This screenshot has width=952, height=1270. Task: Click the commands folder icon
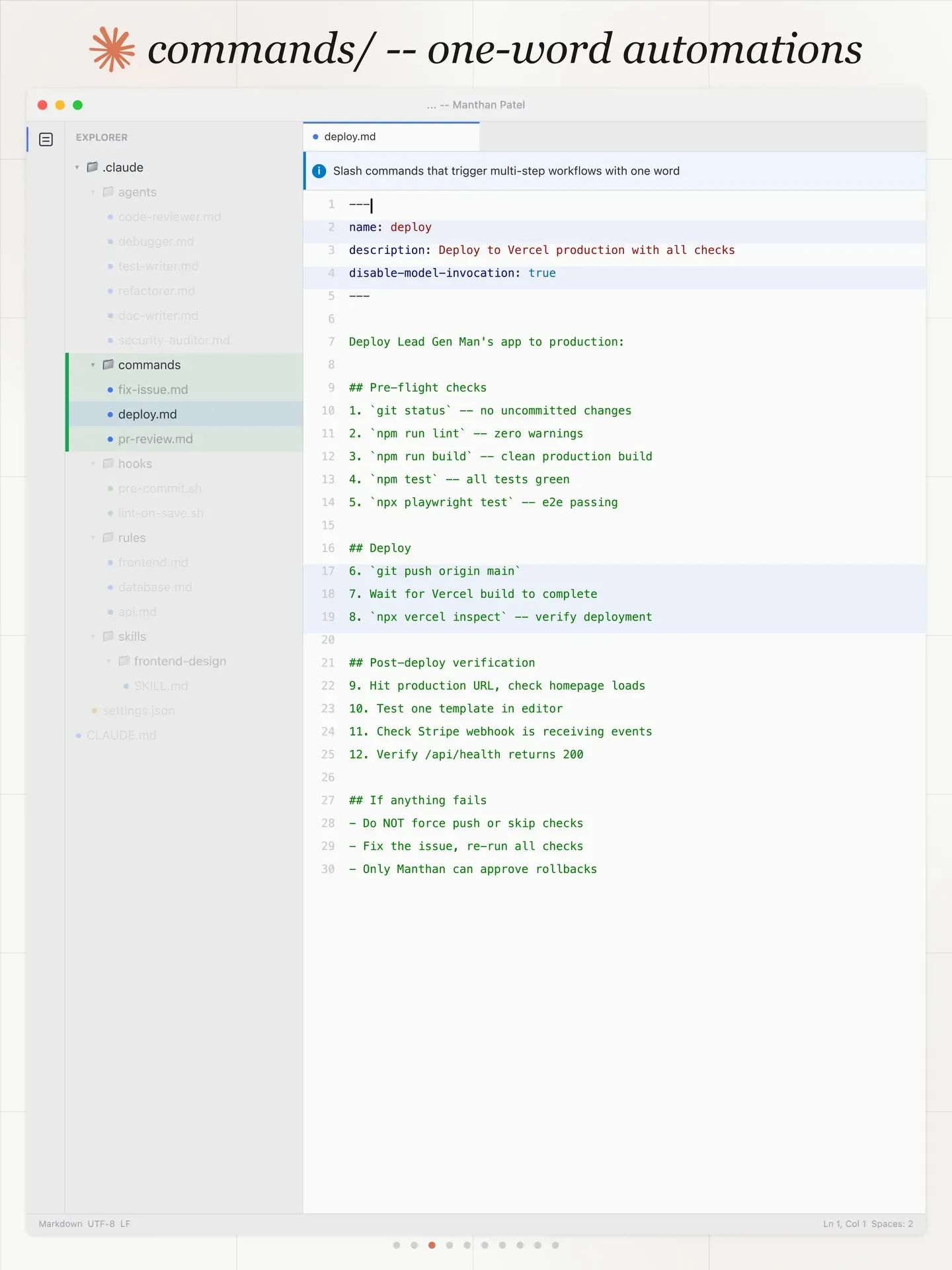pyautogui.click(x=108, y=364)
